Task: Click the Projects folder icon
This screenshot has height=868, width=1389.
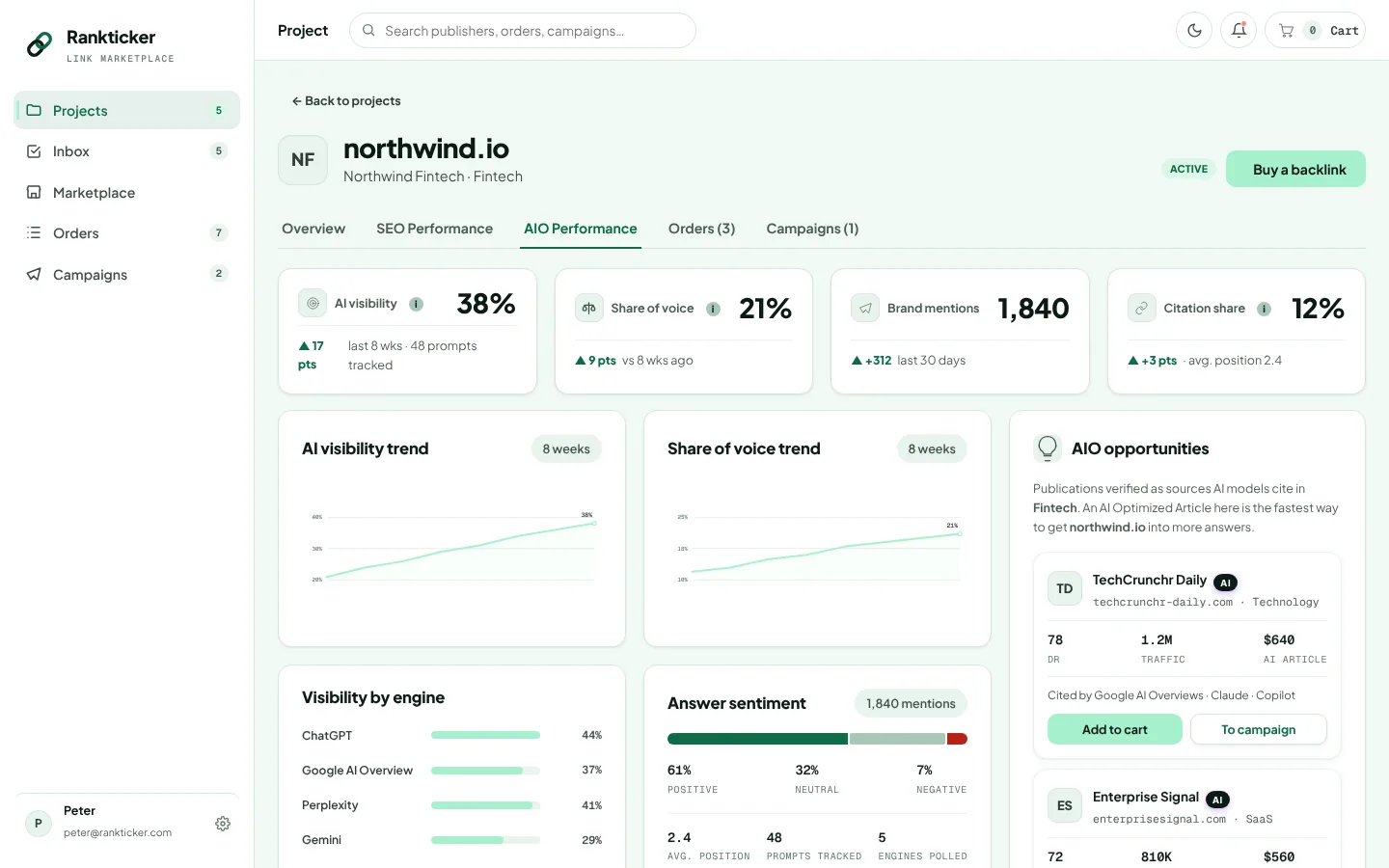Action: coord(34,110)
